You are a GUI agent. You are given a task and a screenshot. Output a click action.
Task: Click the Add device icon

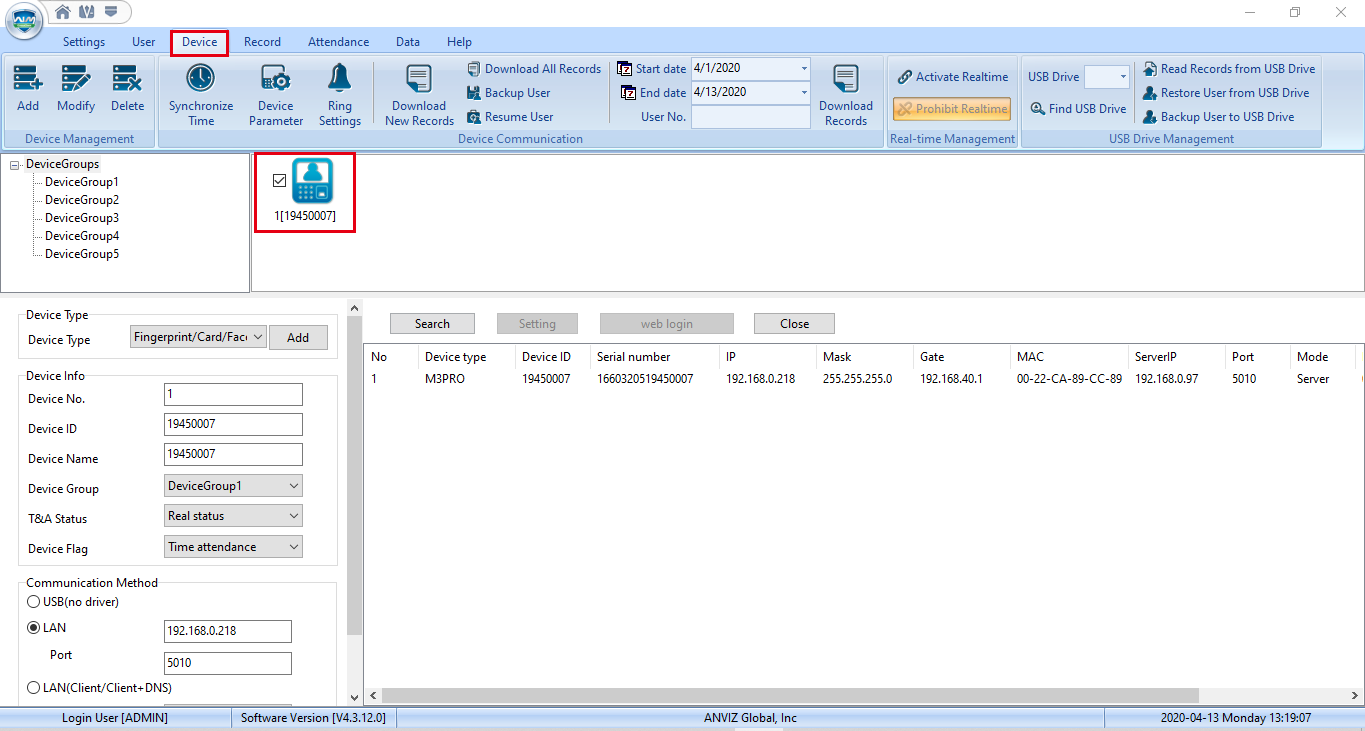28,79
